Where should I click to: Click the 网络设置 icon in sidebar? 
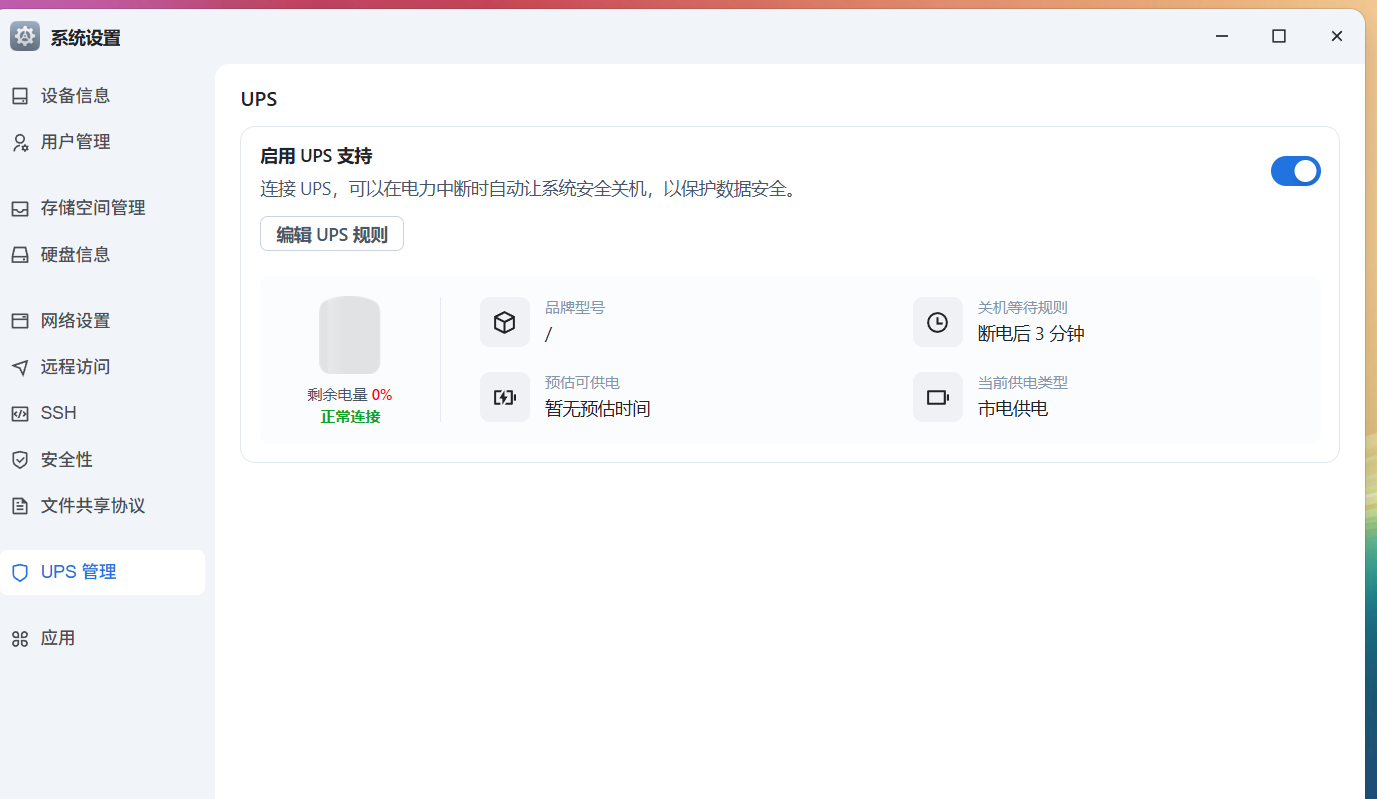click(x=20, y=321)
